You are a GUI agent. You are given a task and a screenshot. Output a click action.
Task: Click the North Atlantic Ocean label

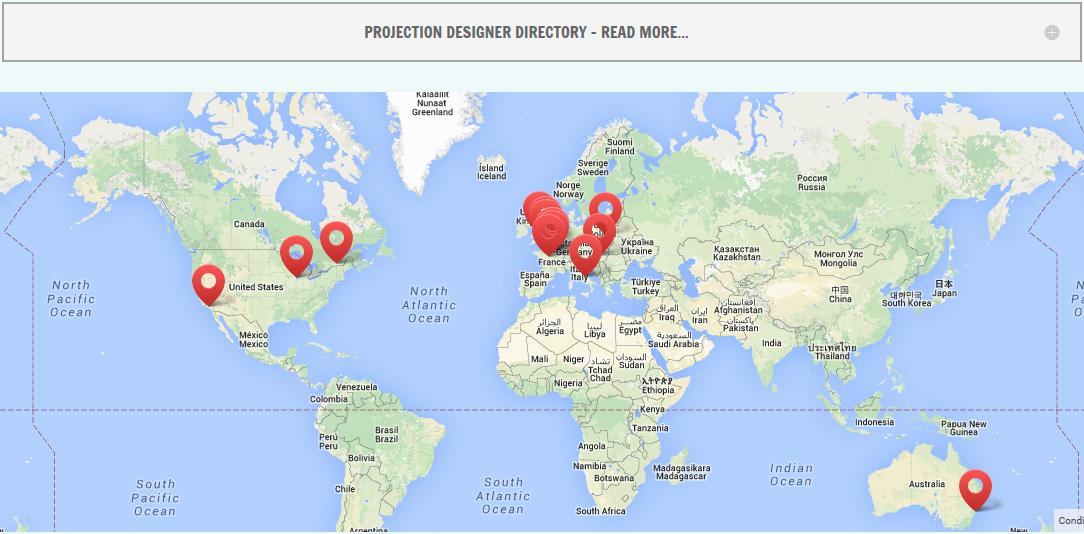429,305
